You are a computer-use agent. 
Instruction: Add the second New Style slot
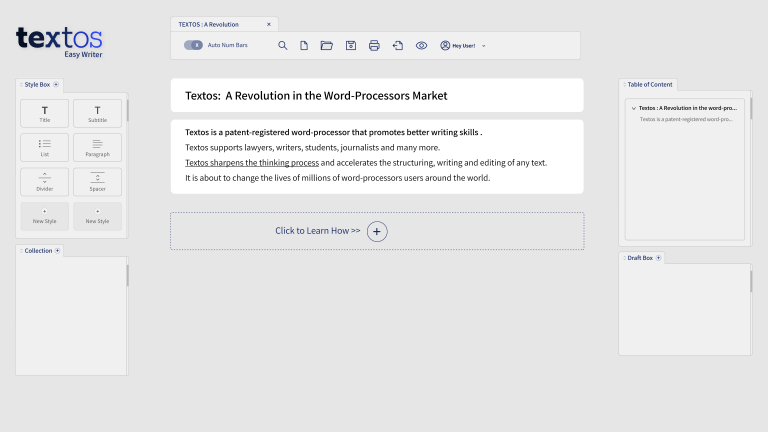point(97,216)
